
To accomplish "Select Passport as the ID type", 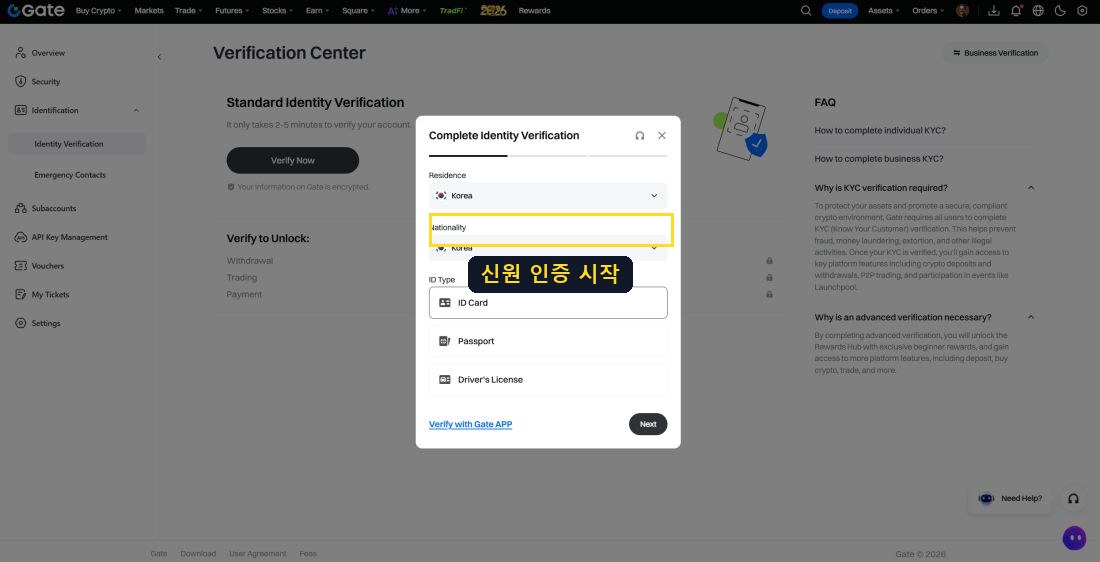I will tap(548, 341).
